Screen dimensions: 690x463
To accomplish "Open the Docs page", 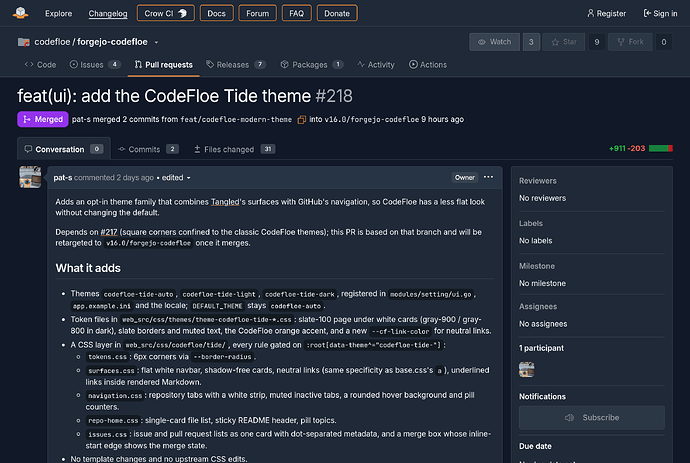I will click(x=217, y=13).
